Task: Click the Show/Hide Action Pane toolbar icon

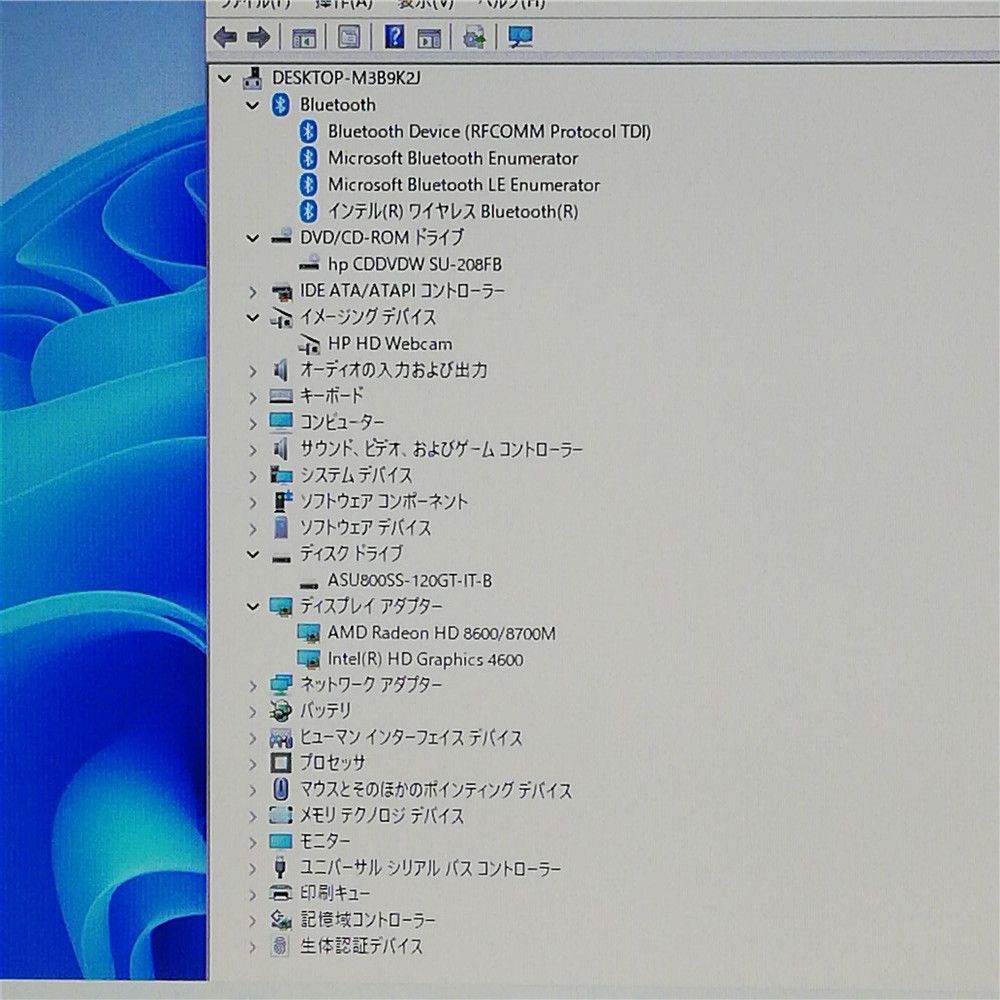Action: coord(429,38)
